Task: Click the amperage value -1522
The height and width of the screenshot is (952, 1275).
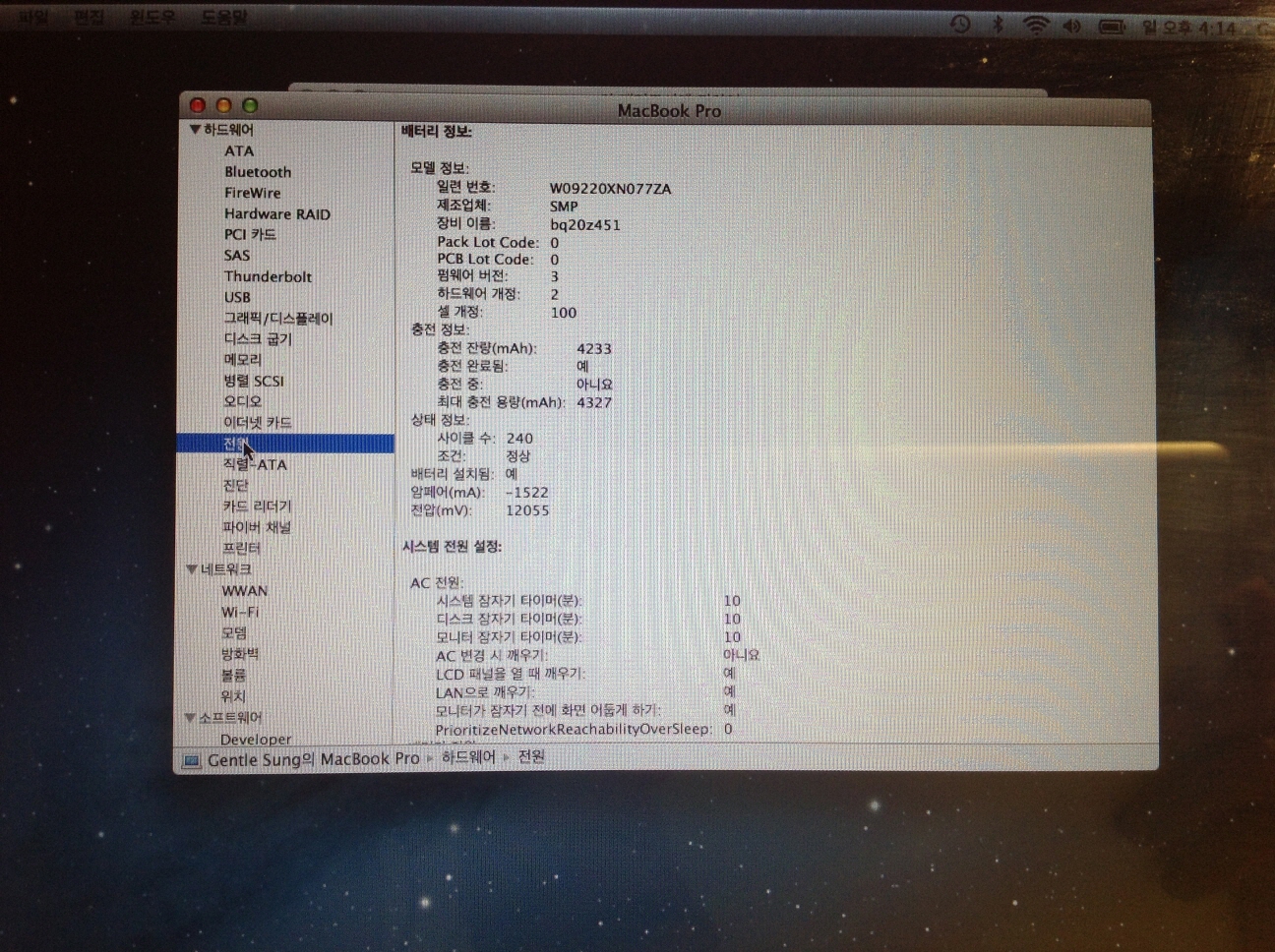Action: click(x=527, y=493)
